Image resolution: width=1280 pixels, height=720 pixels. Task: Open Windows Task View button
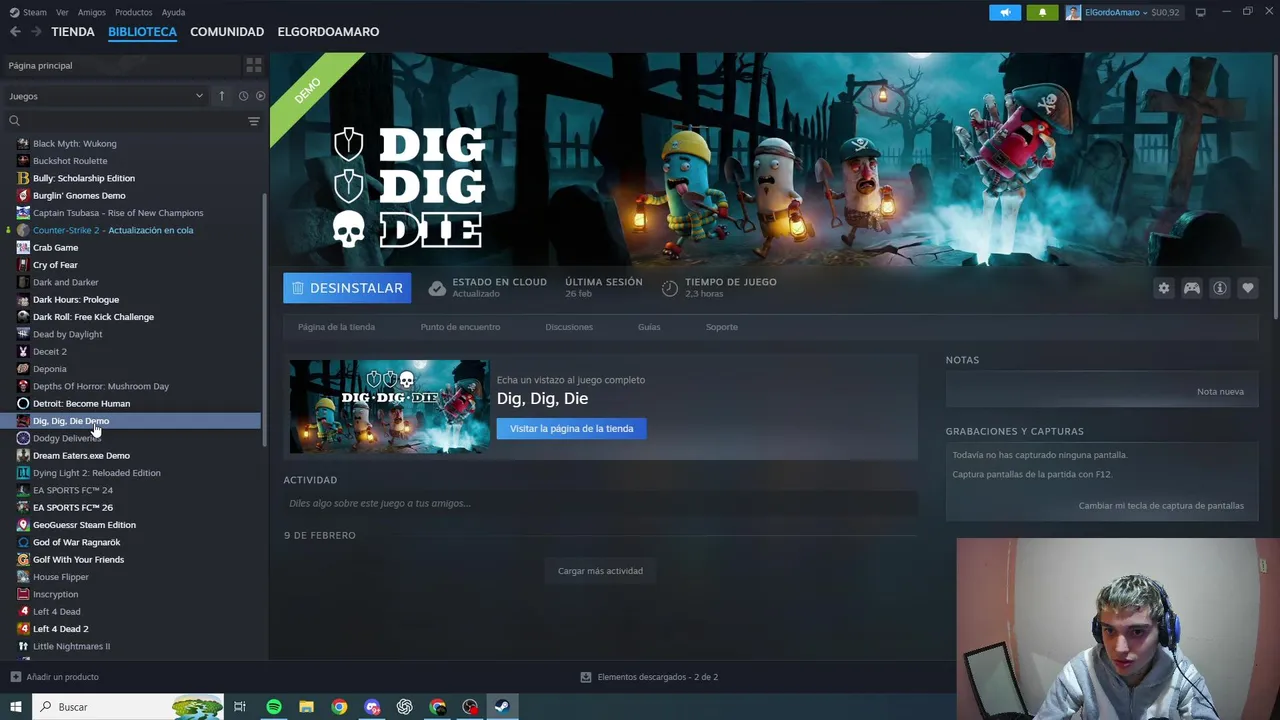(x=240, y=707)
